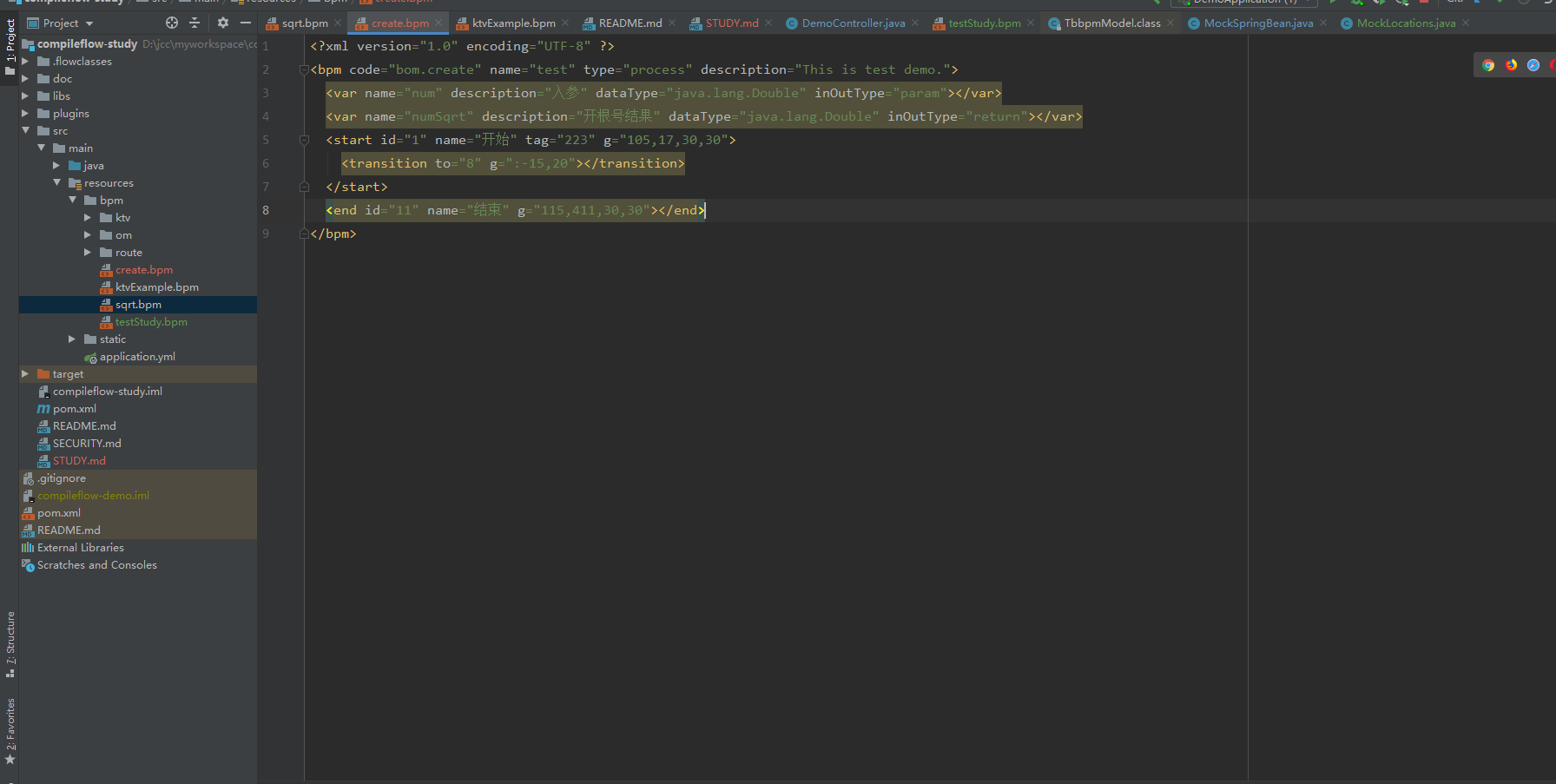
Task: Collapse the src folder arrow
Action: click(25, 131)
